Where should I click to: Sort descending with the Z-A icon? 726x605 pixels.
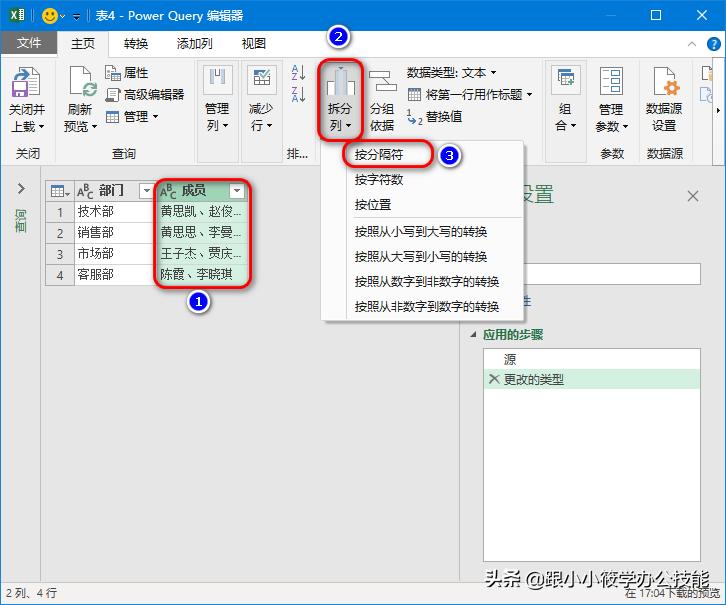pos(298,94)
